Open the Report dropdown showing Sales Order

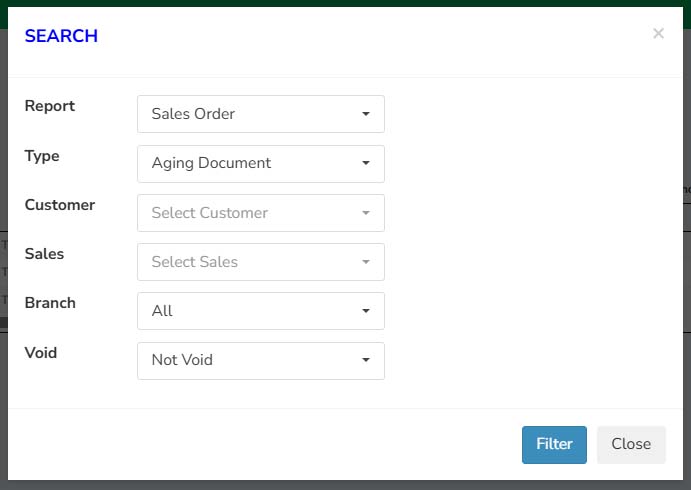[x=261, y=114]
